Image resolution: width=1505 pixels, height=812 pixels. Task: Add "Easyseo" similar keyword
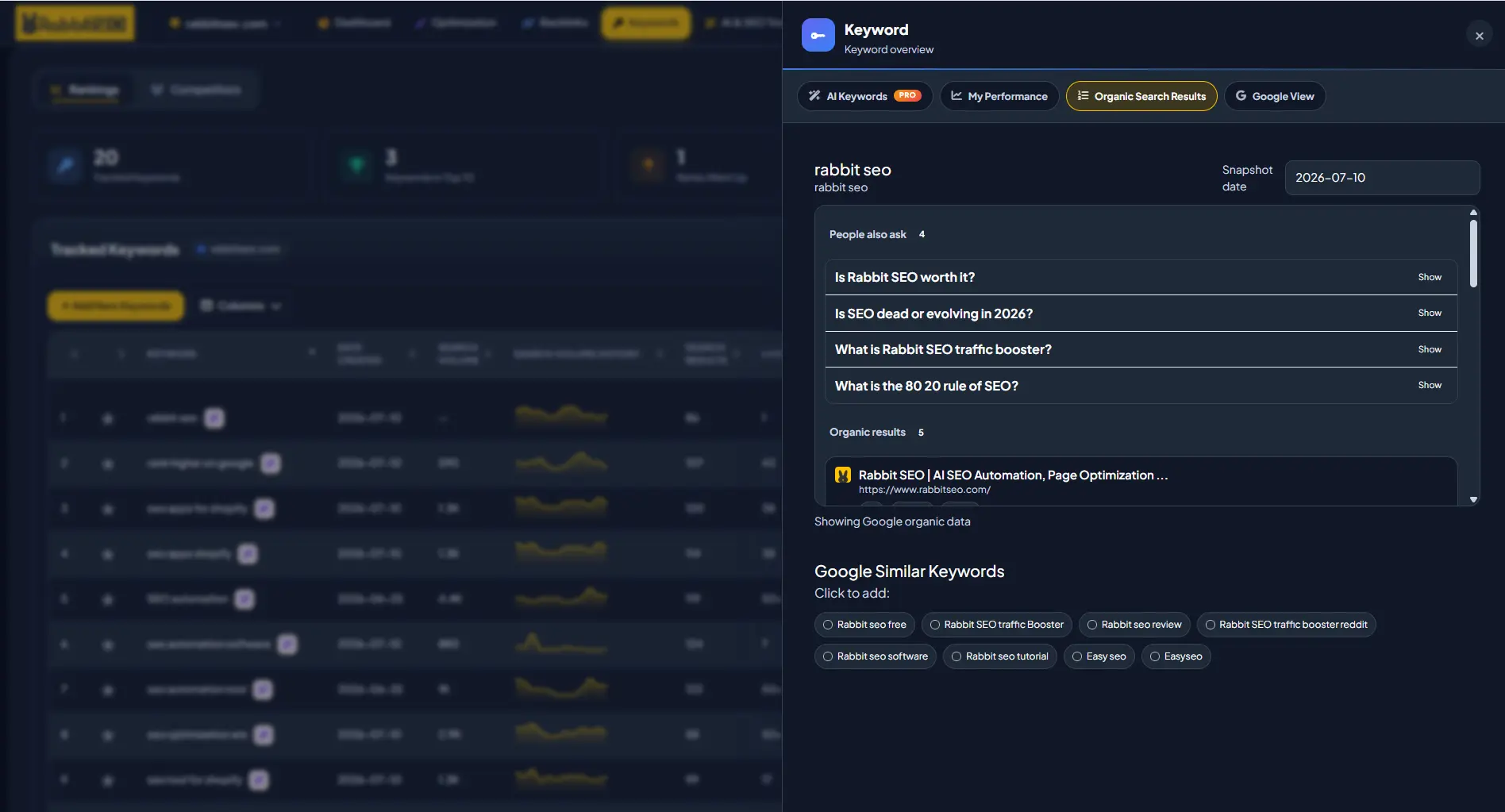click(1176, 656)
